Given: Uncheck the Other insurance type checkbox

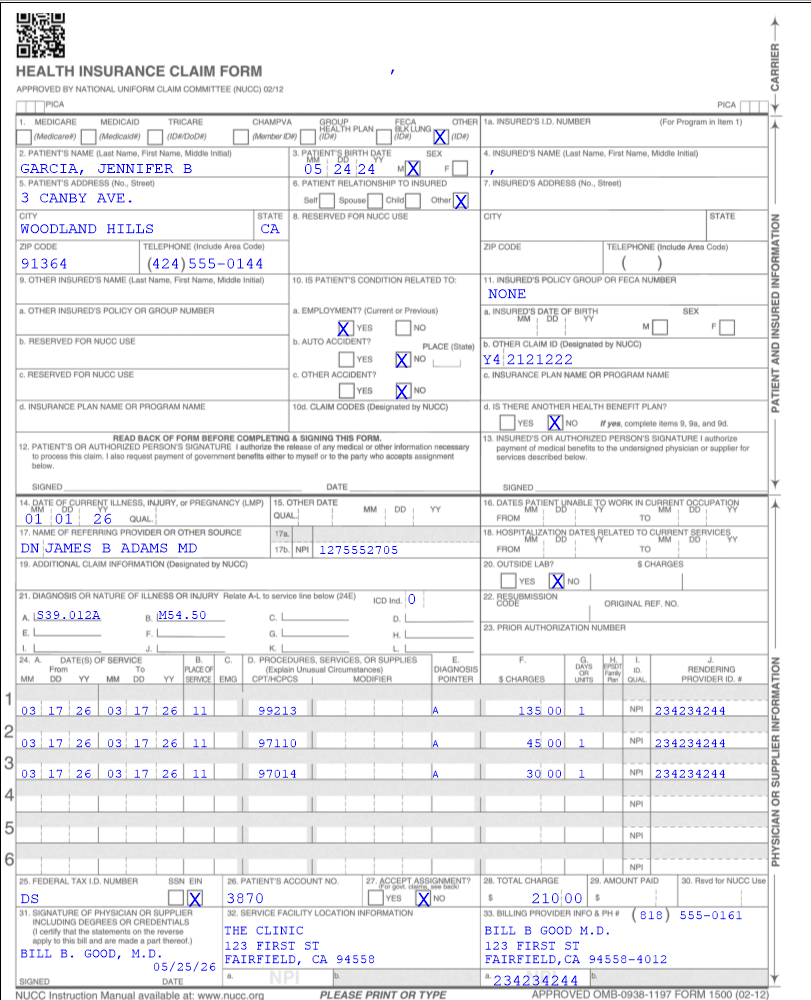Looking at the screenshot, I should pyautogui.click(x=441, y=137).
